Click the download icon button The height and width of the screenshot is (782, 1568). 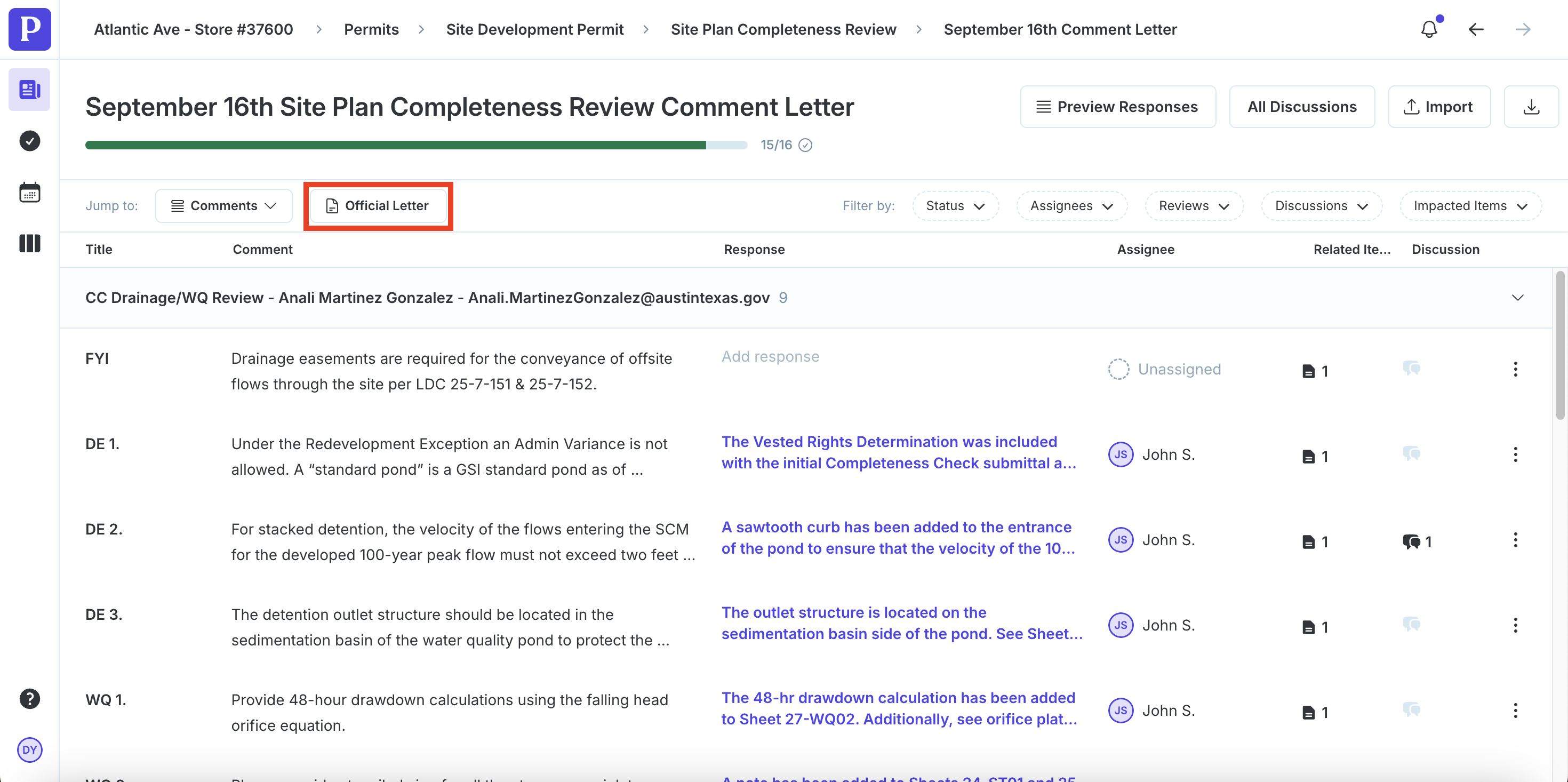1531,107
